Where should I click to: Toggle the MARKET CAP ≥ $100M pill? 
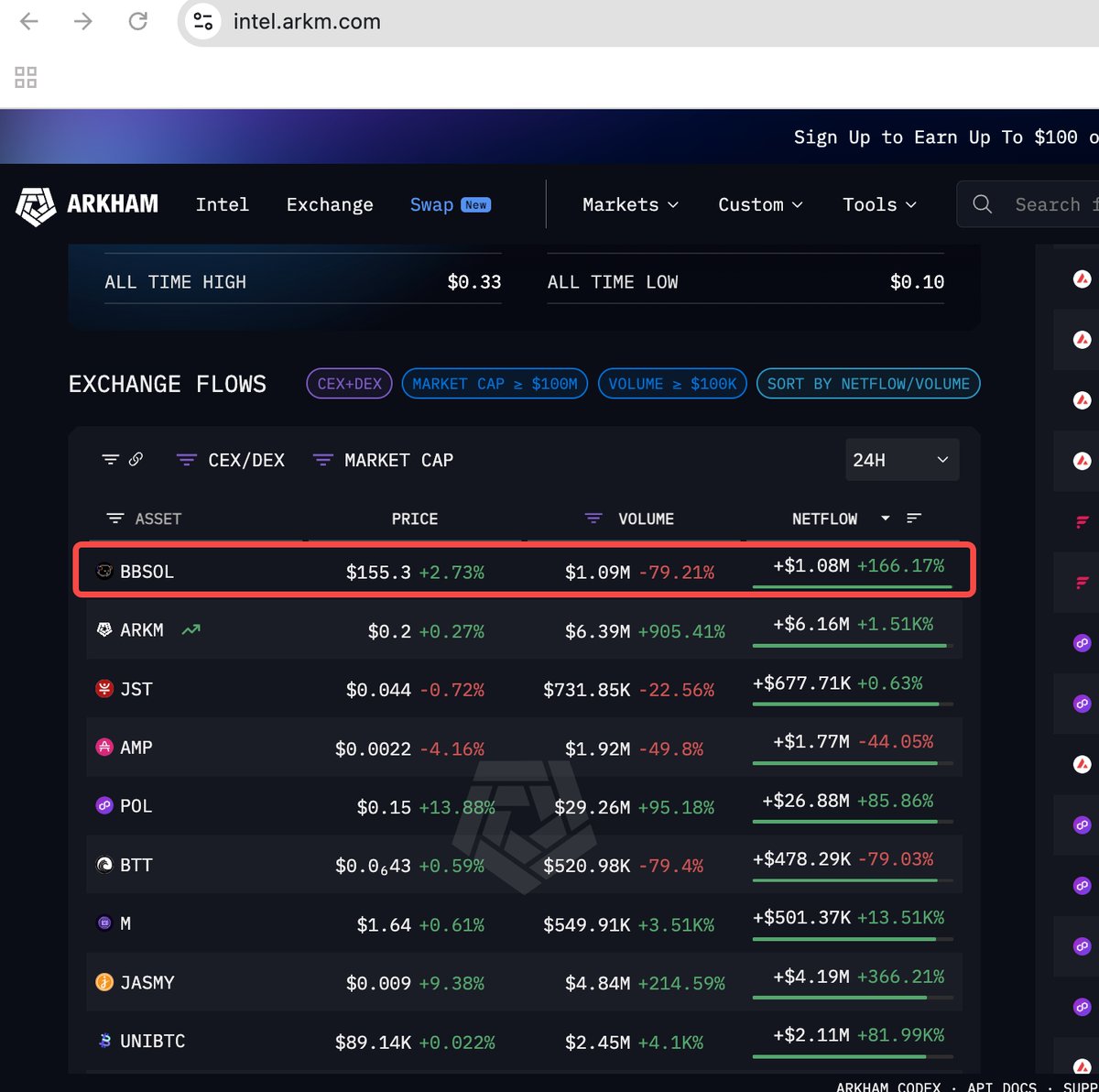495,384
